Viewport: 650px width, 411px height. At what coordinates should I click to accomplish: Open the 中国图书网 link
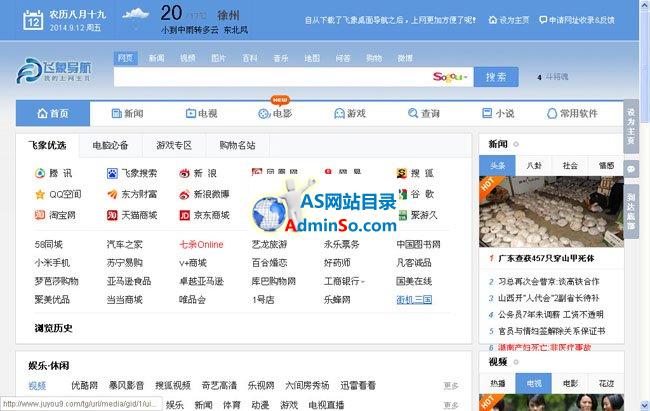click(418, 245)
